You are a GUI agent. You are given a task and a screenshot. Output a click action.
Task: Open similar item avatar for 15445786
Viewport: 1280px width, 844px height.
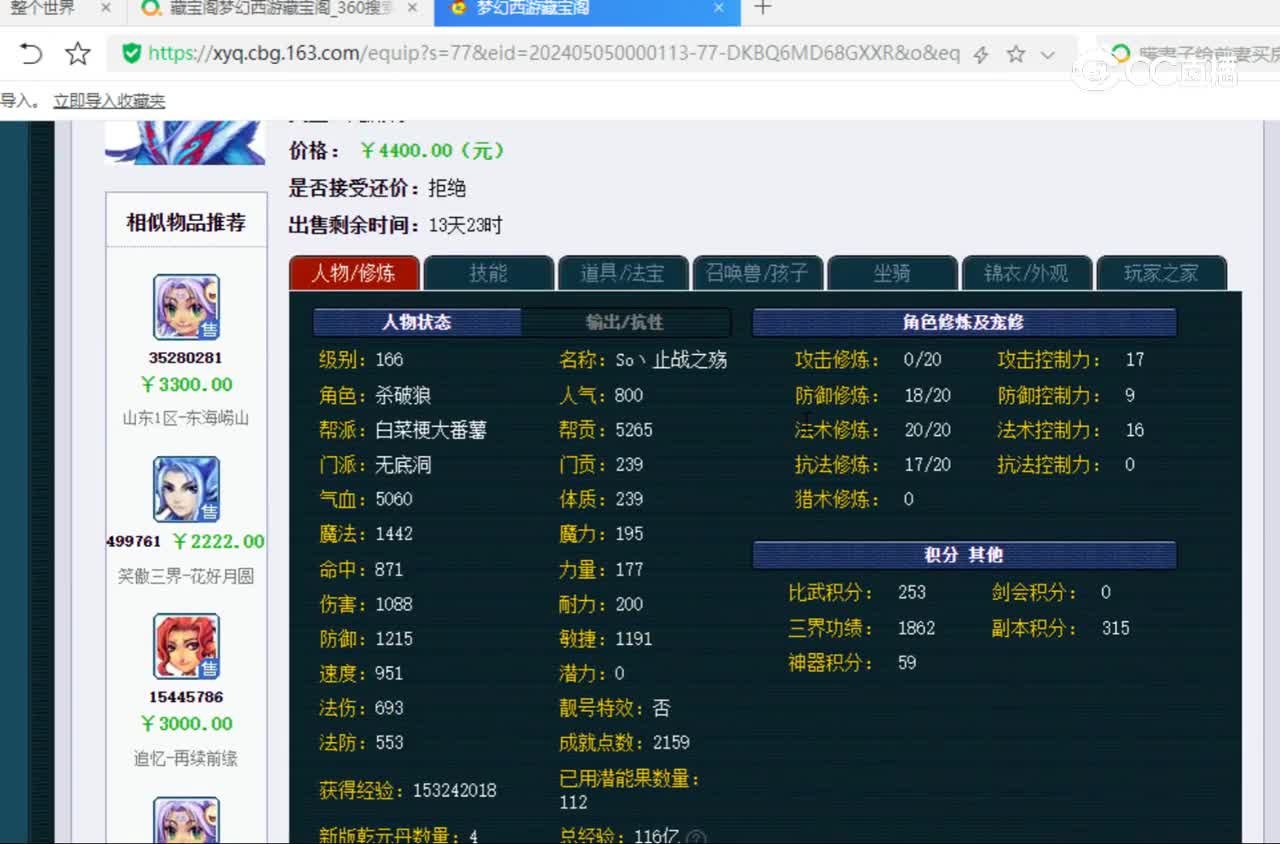click(x=186, y=646)
